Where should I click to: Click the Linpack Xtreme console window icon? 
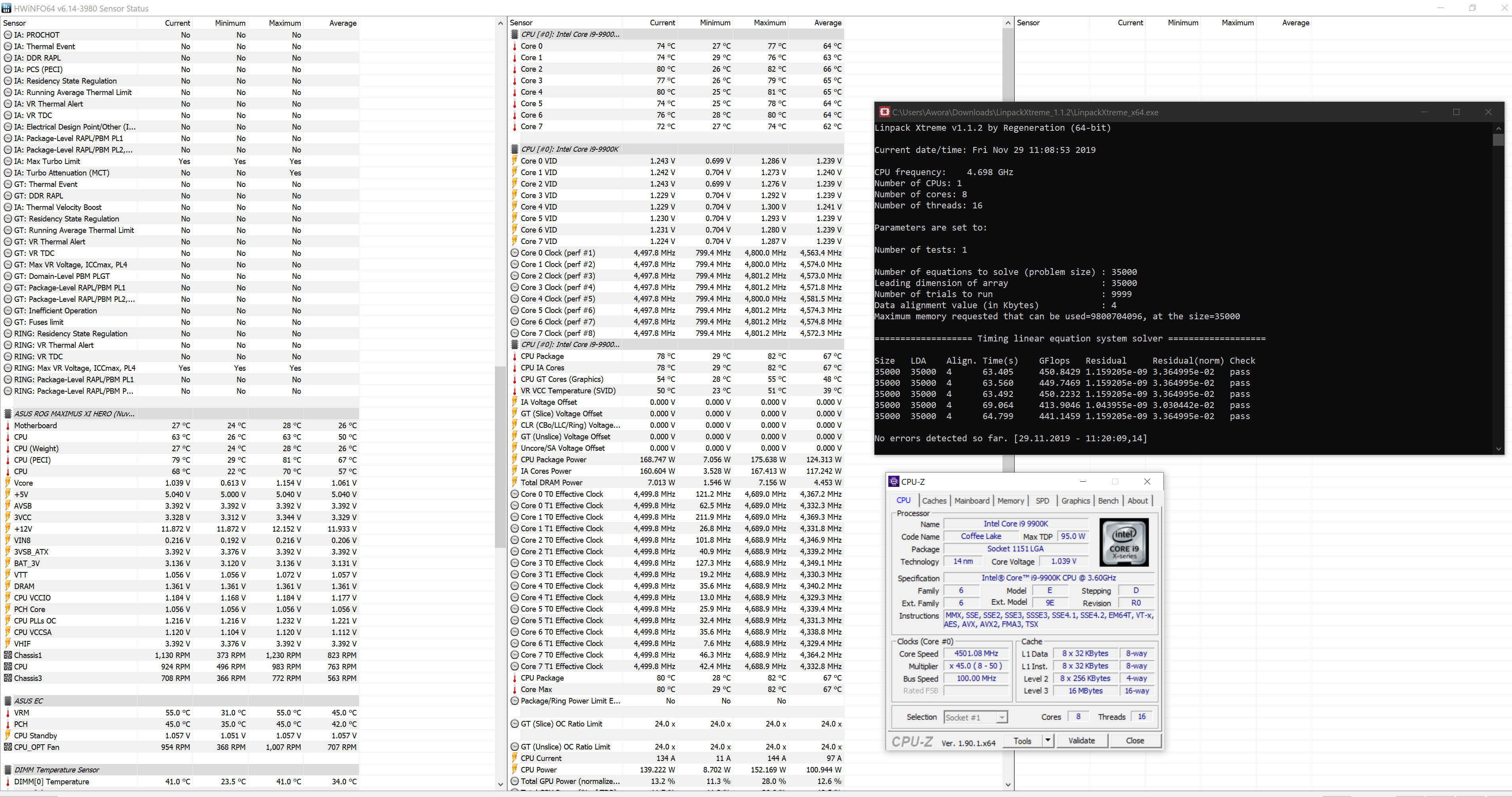click(x=884, y=112)
